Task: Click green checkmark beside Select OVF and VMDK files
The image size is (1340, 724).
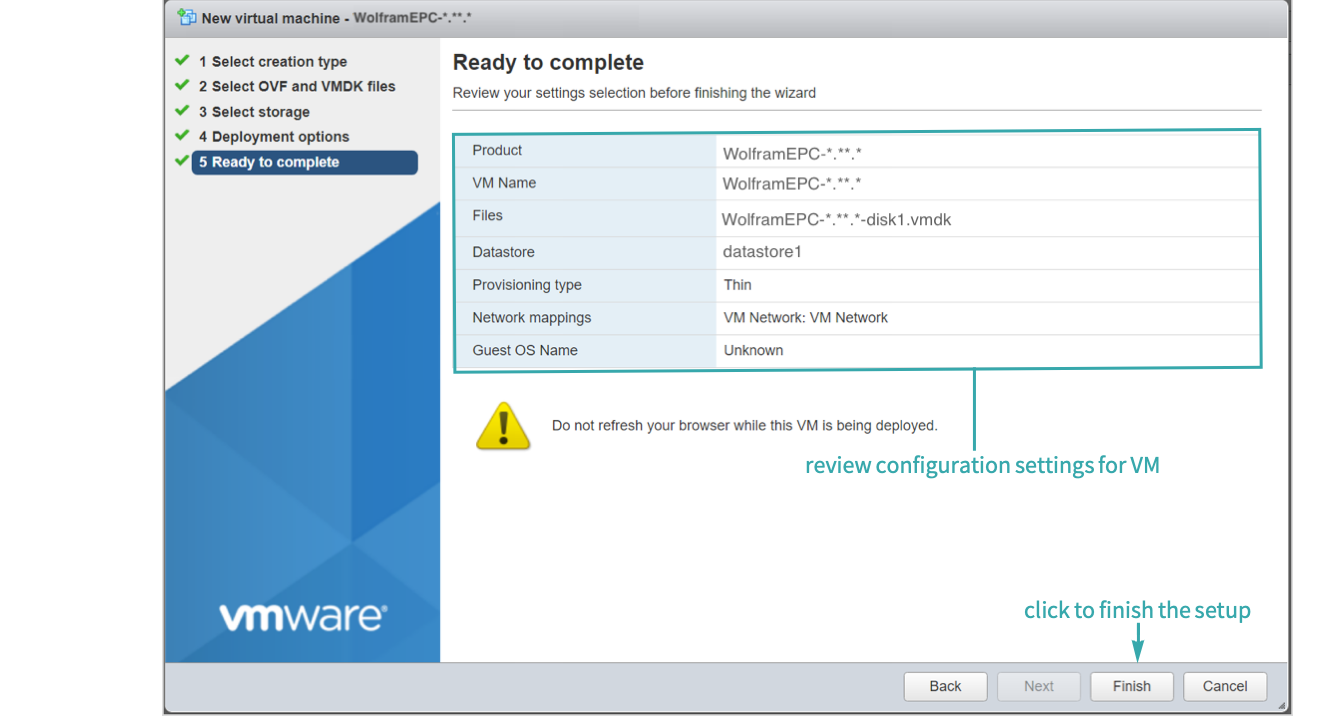Action: tap(182, 86)
